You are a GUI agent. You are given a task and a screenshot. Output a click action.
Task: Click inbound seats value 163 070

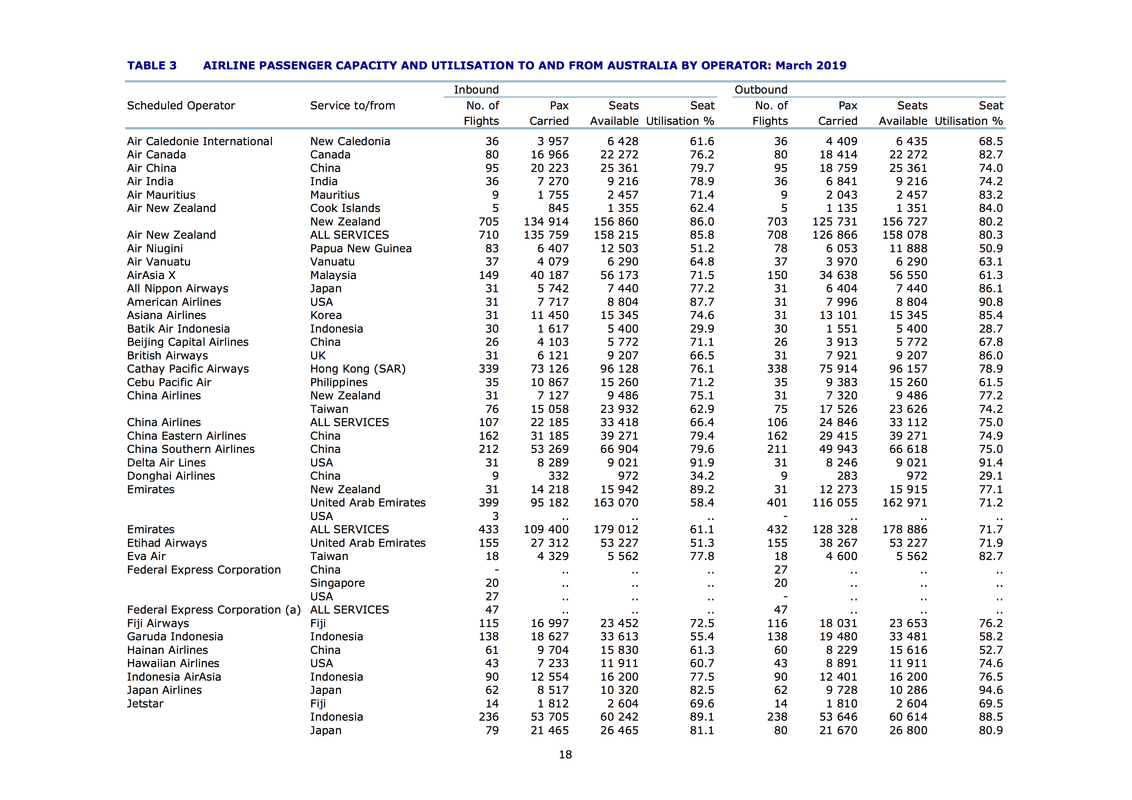(616, 503)
